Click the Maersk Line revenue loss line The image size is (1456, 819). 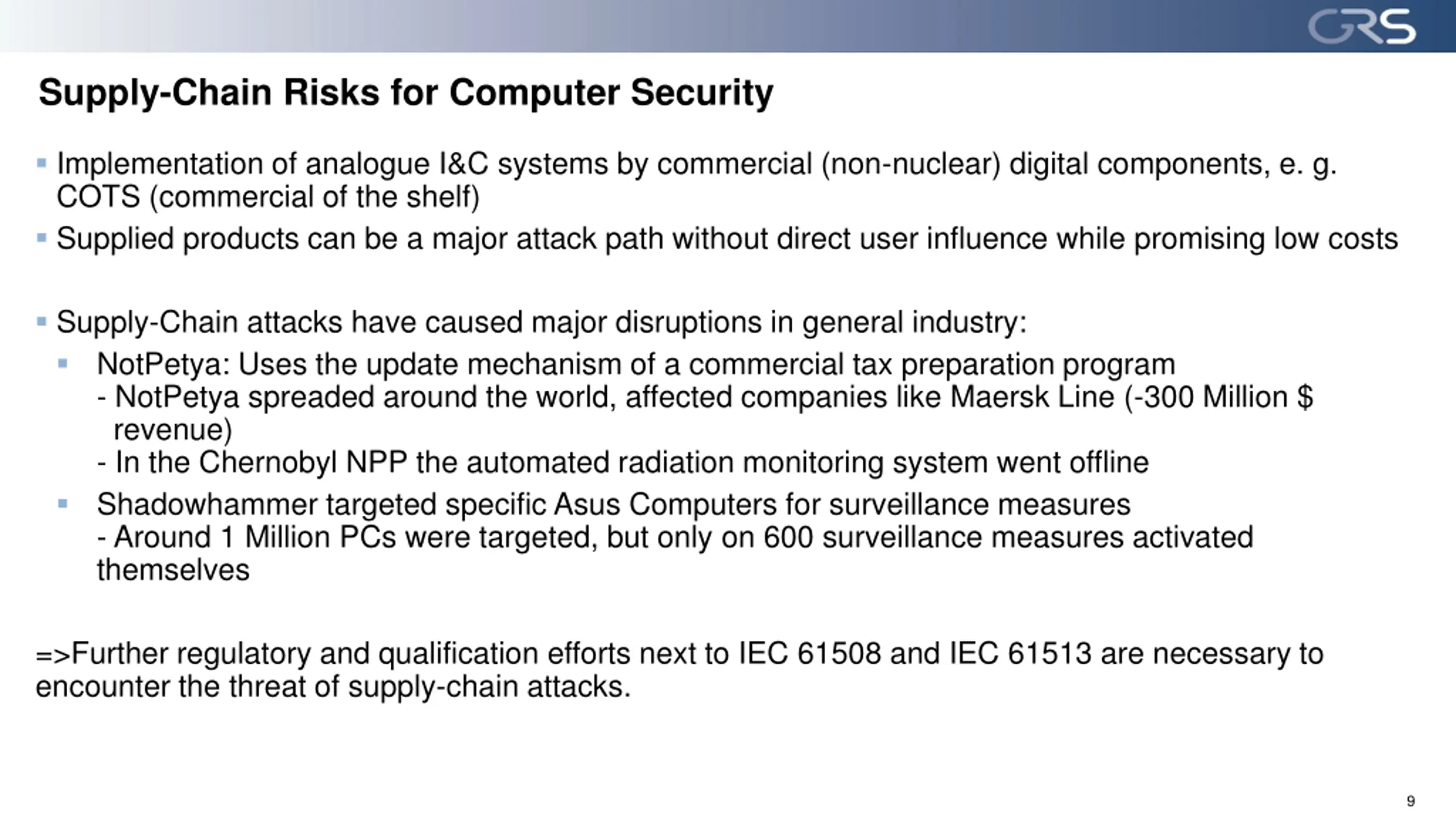[x=705, y=396]
